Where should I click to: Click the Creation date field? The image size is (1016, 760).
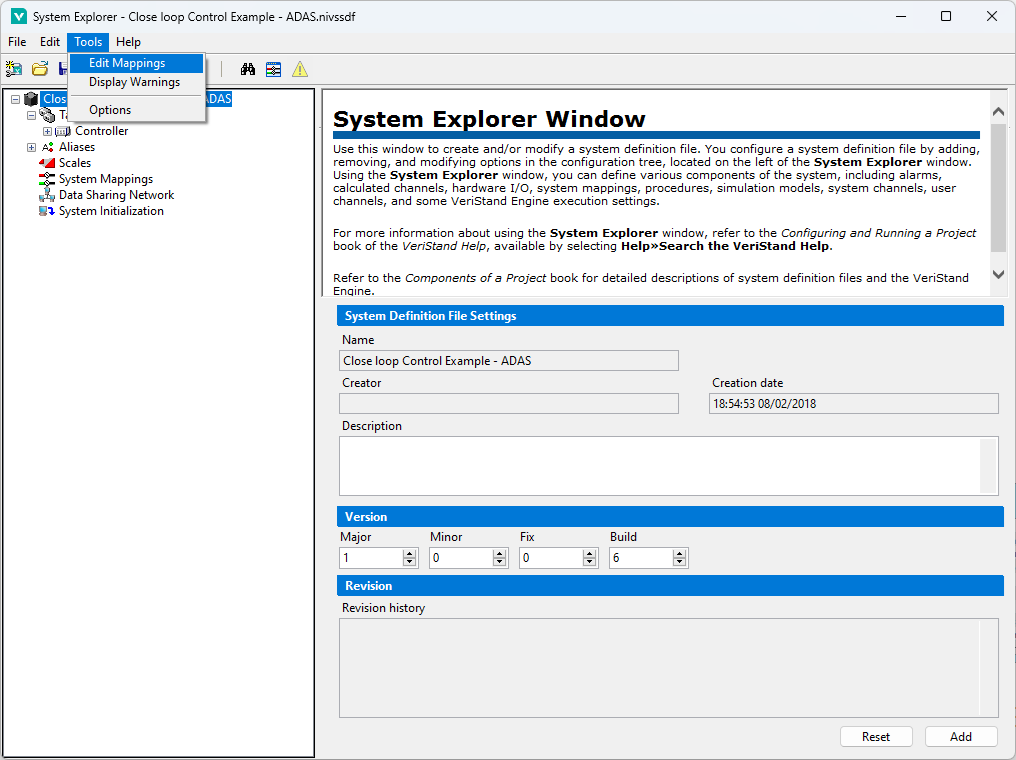click(853, 404)
